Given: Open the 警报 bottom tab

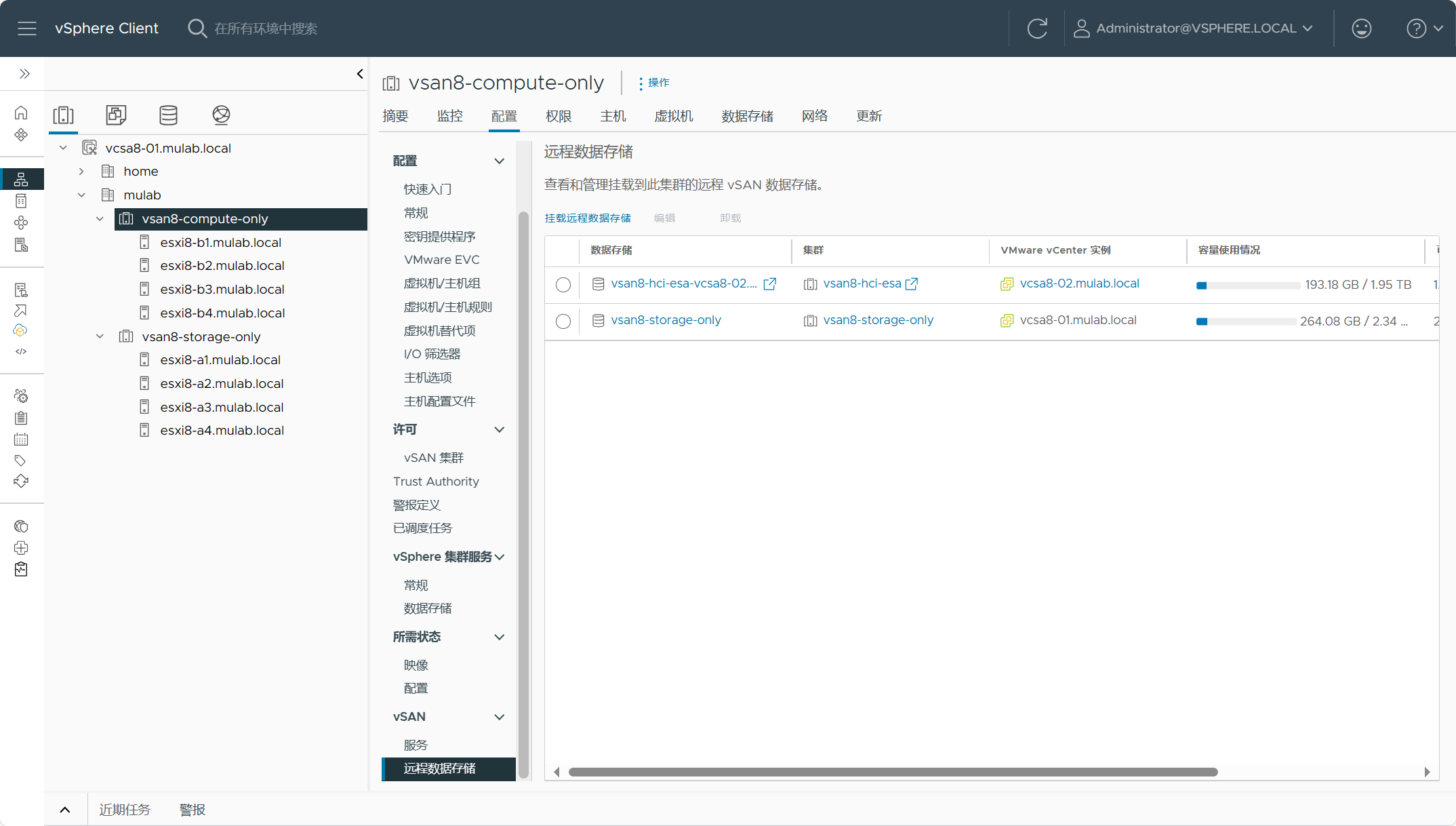Looking at the screenshot, I should tap(193, 810).
